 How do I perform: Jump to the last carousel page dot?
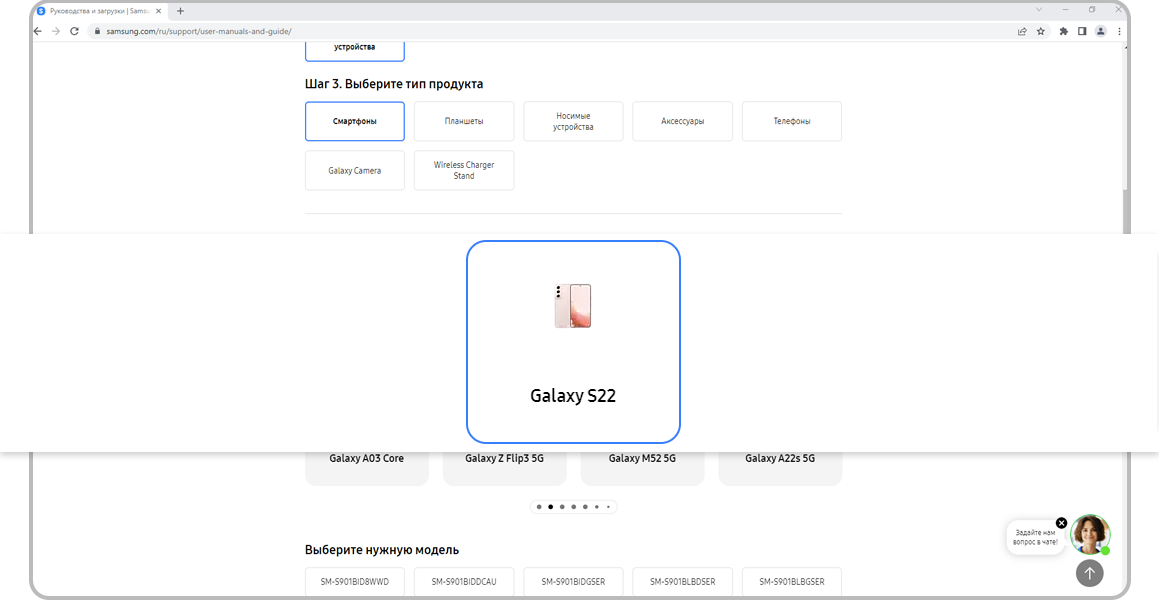[608, 507]
